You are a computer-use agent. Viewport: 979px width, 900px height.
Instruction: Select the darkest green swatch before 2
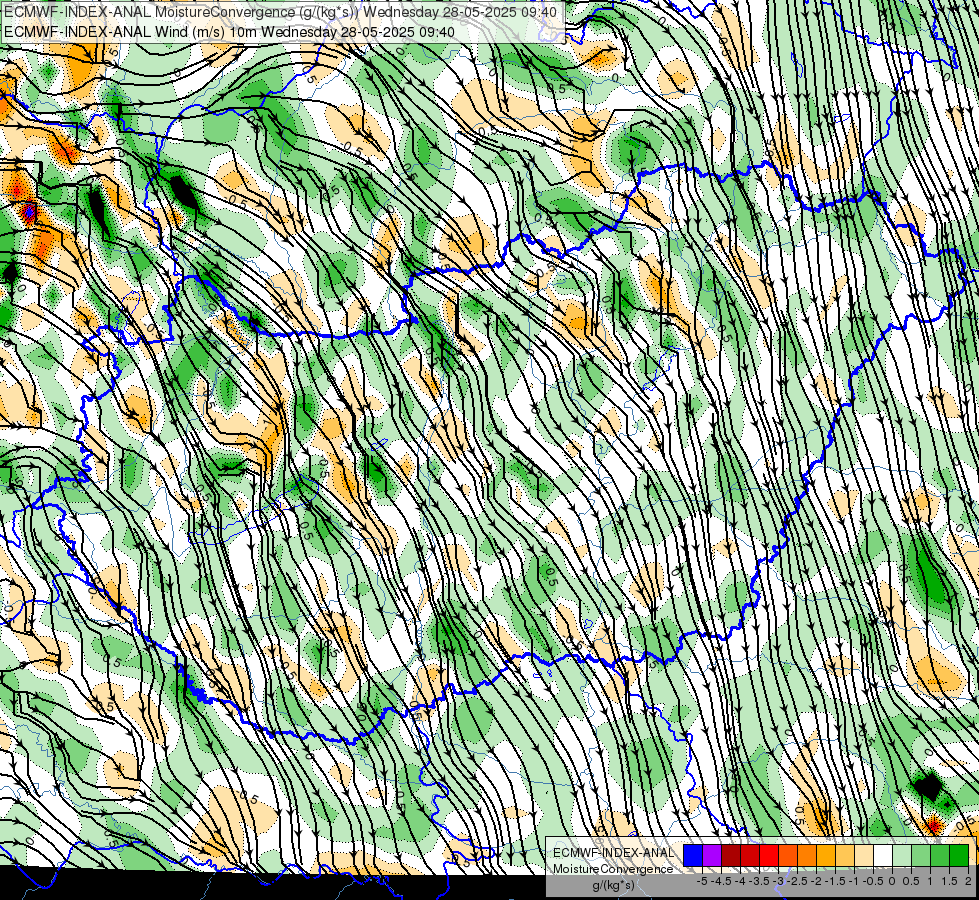pos(959,856)
